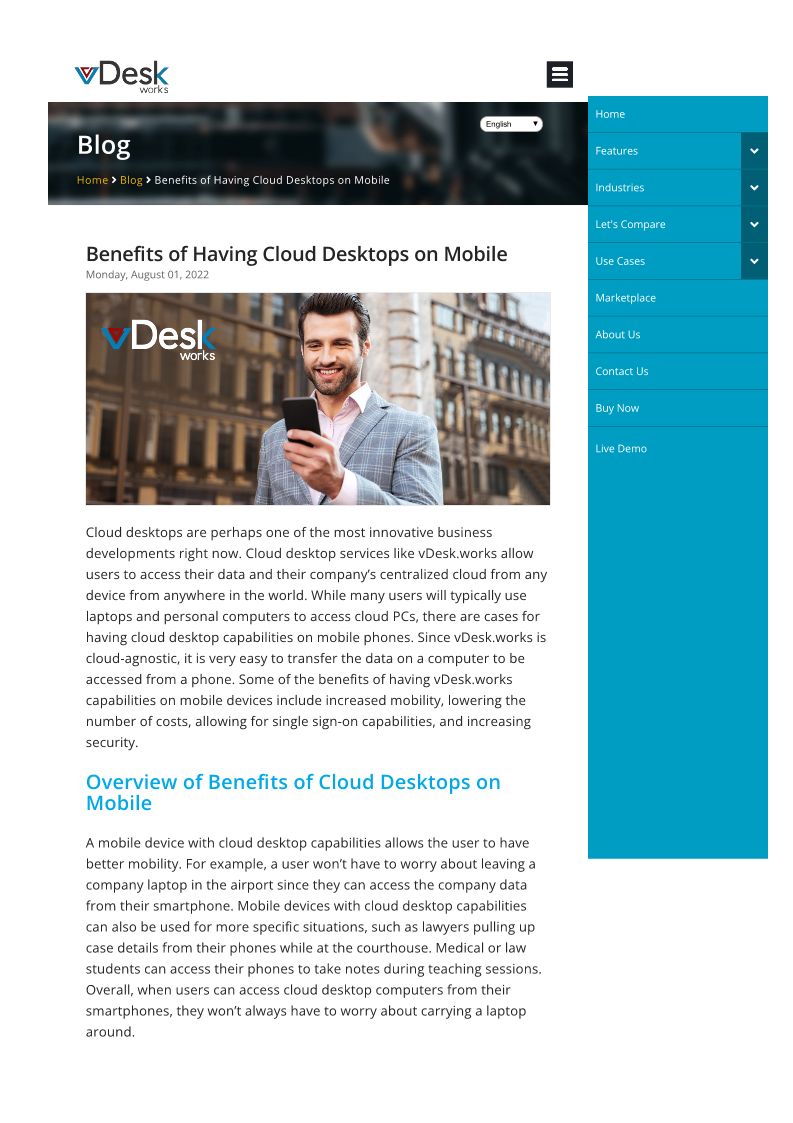This screenshot has height=1123, width=793.
Task: Click the Use Cases menu label
Action: click(x=620, y=261)
